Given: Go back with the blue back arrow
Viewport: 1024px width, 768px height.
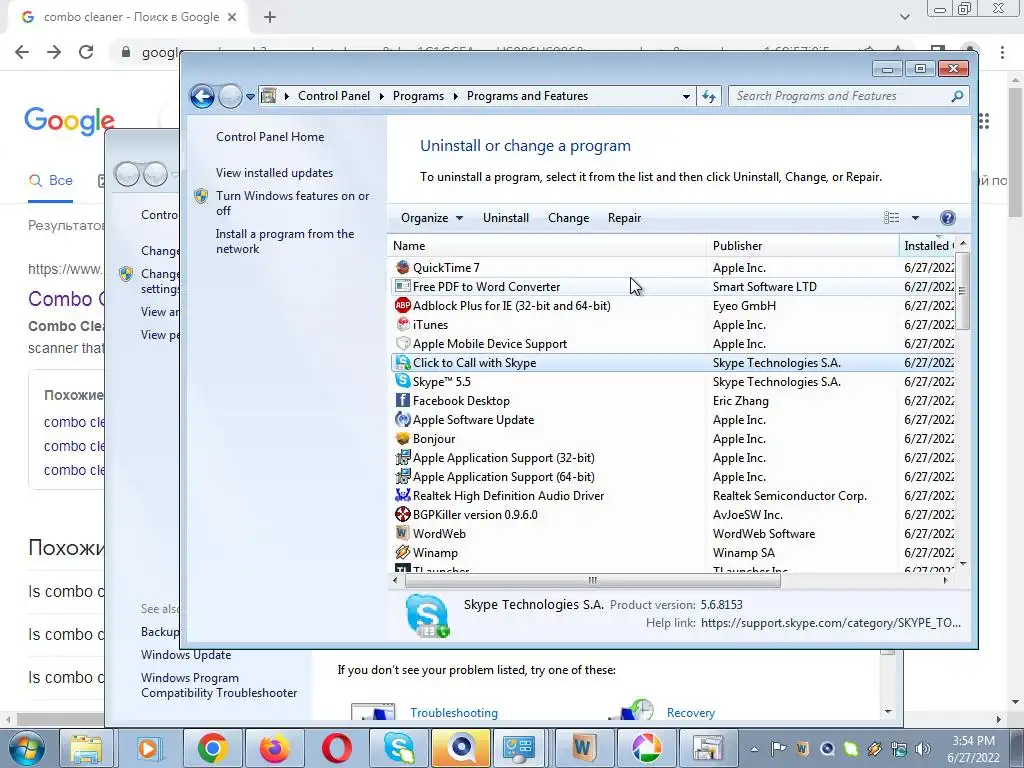Looking at the screenshot, I should pos(202,97).
